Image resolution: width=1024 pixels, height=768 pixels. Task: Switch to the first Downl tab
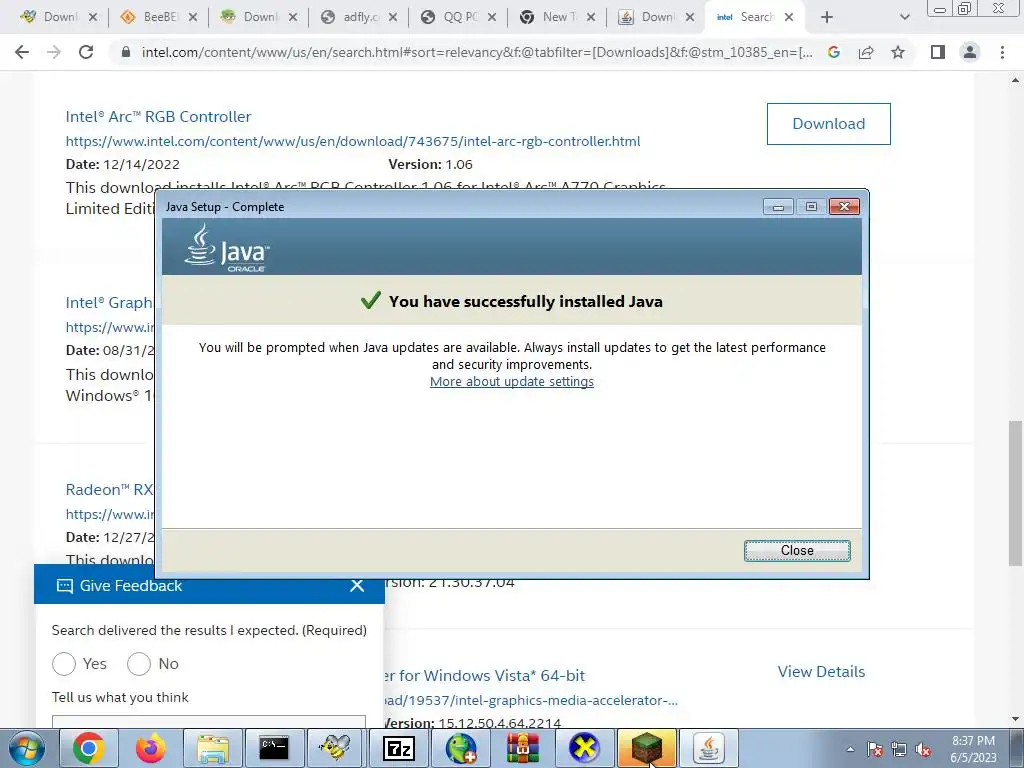58,17
